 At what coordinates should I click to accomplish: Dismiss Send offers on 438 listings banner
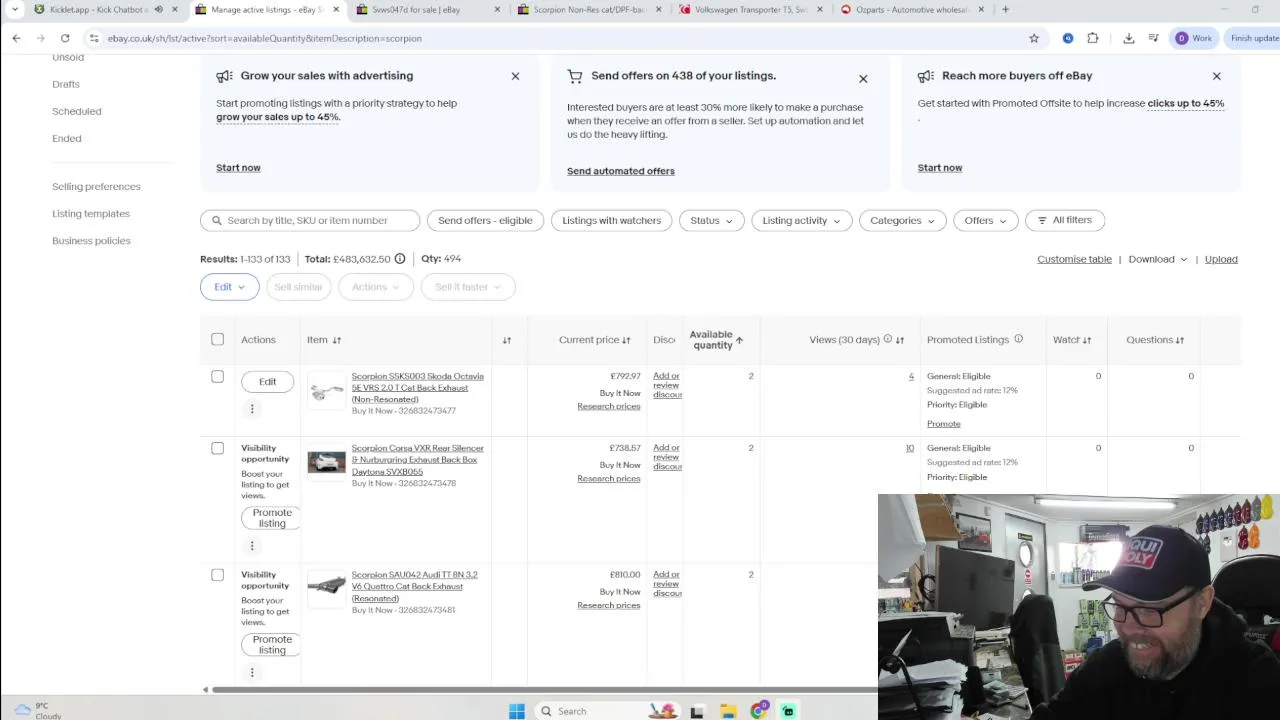click(863, 78)
